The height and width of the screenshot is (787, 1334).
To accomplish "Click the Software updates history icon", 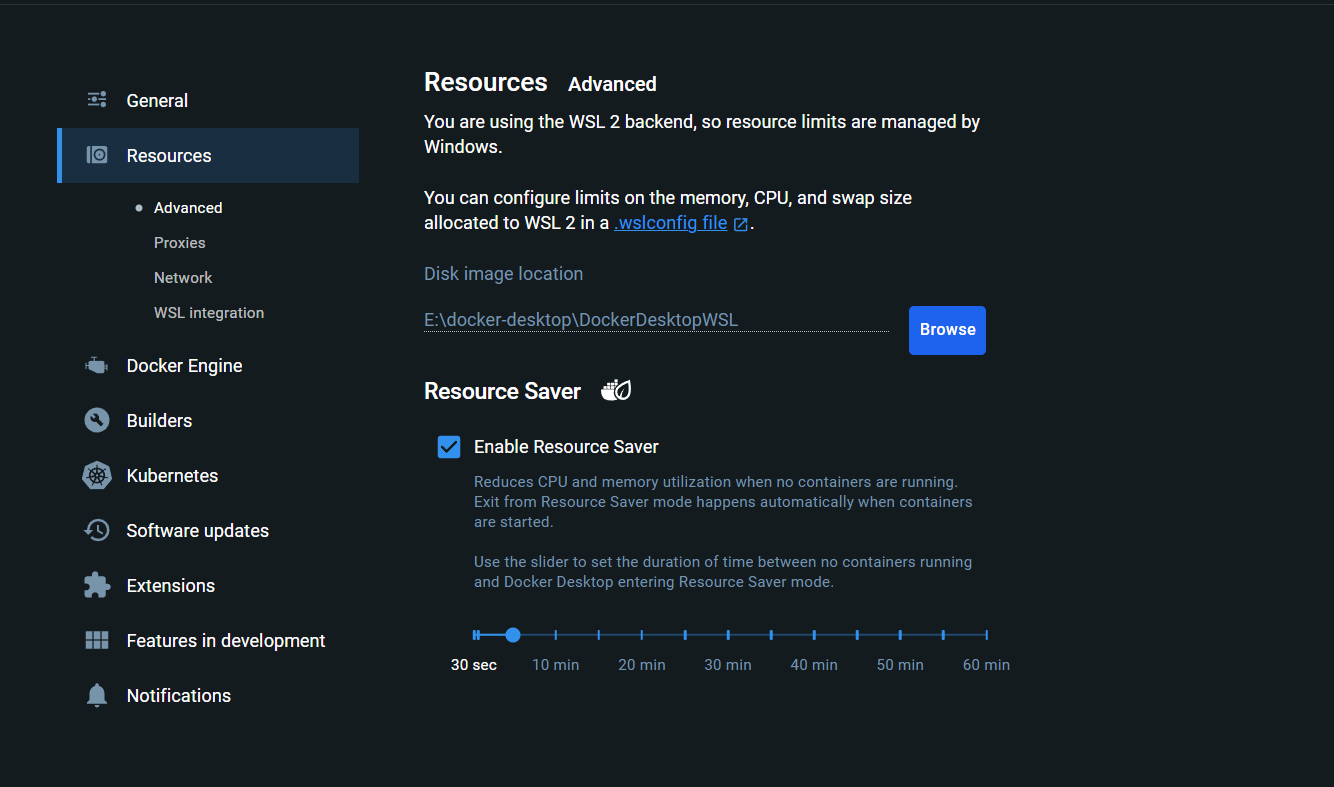I will click(97, 530).
